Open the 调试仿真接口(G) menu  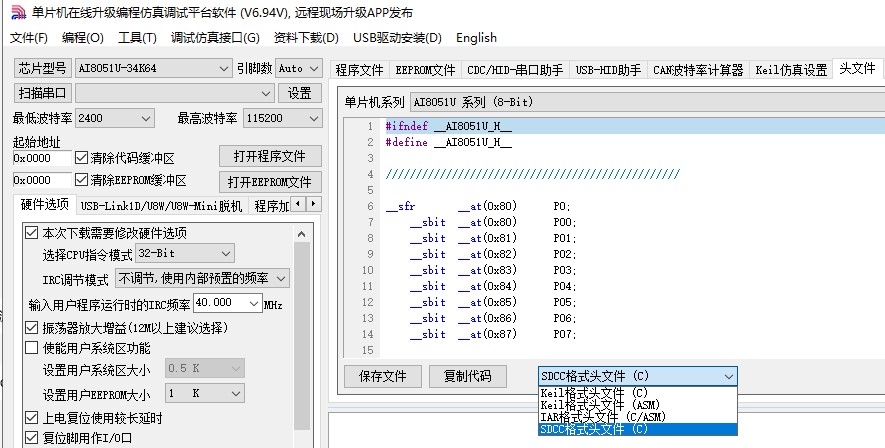point(215,38)
